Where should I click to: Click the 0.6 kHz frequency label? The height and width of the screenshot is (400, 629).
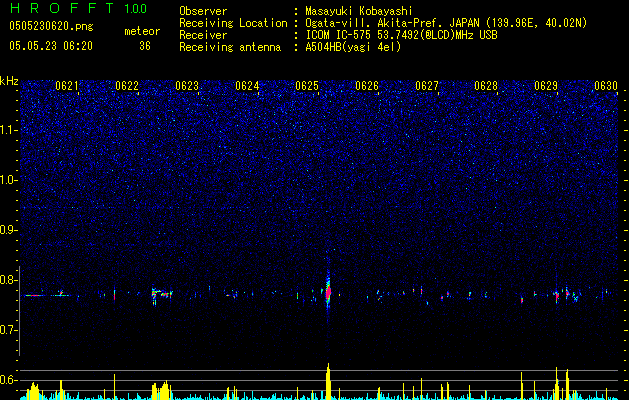[x=8, y=380]
